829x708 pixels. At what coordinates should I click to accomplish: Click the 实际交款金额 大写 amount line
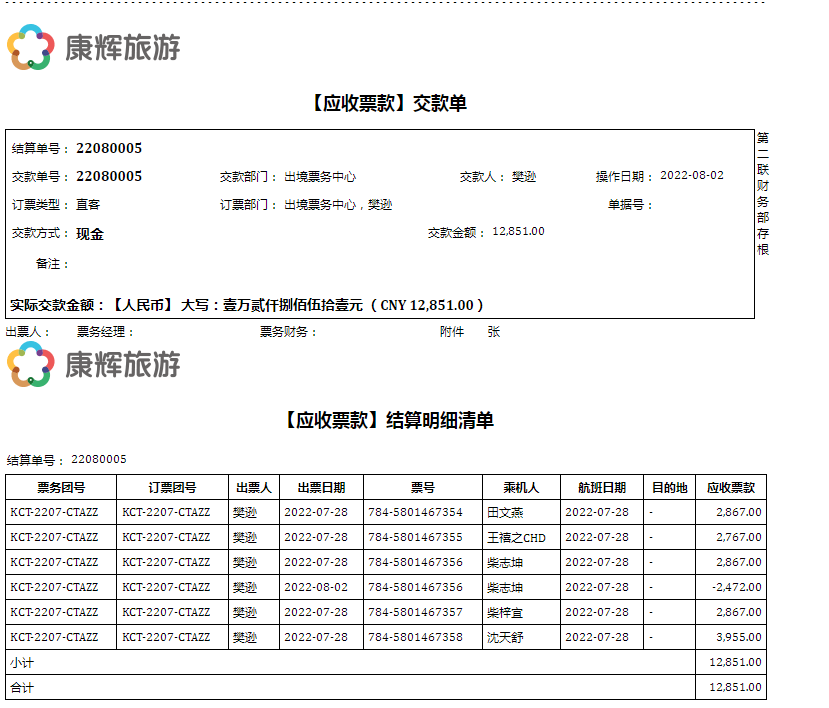point(247,305)
